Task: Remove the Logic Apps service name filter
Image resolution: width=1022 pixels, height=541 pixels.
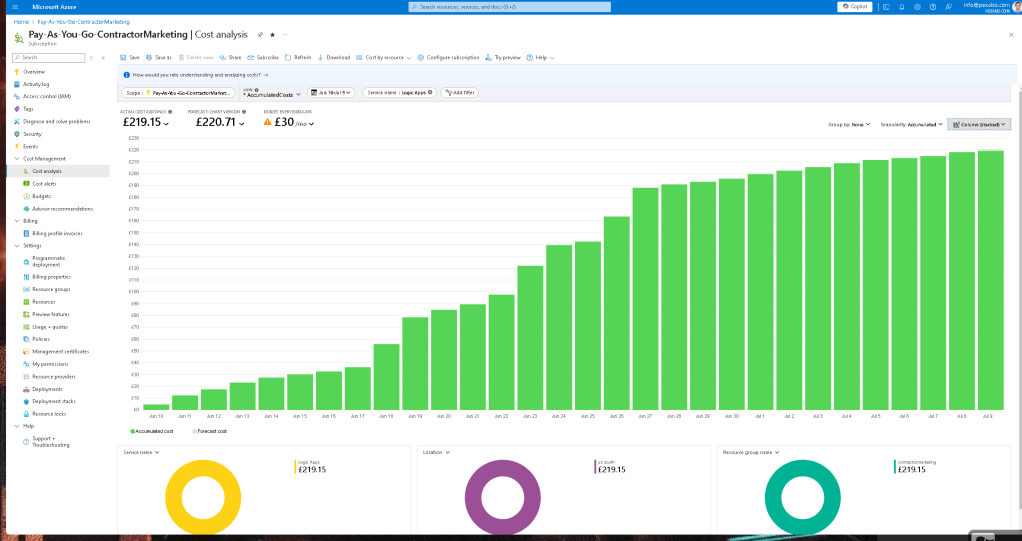Action: point(430,93)
